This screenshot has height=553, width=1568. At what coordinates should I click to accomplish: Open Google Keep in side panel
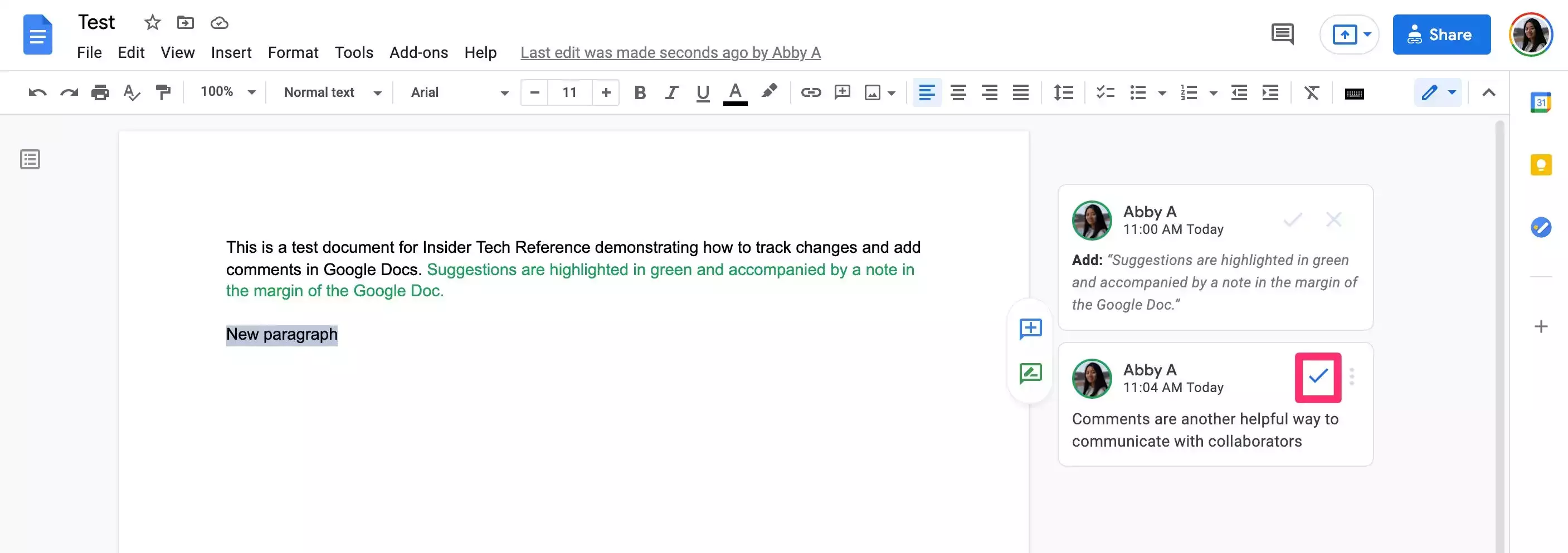(x=1540, y=165)
